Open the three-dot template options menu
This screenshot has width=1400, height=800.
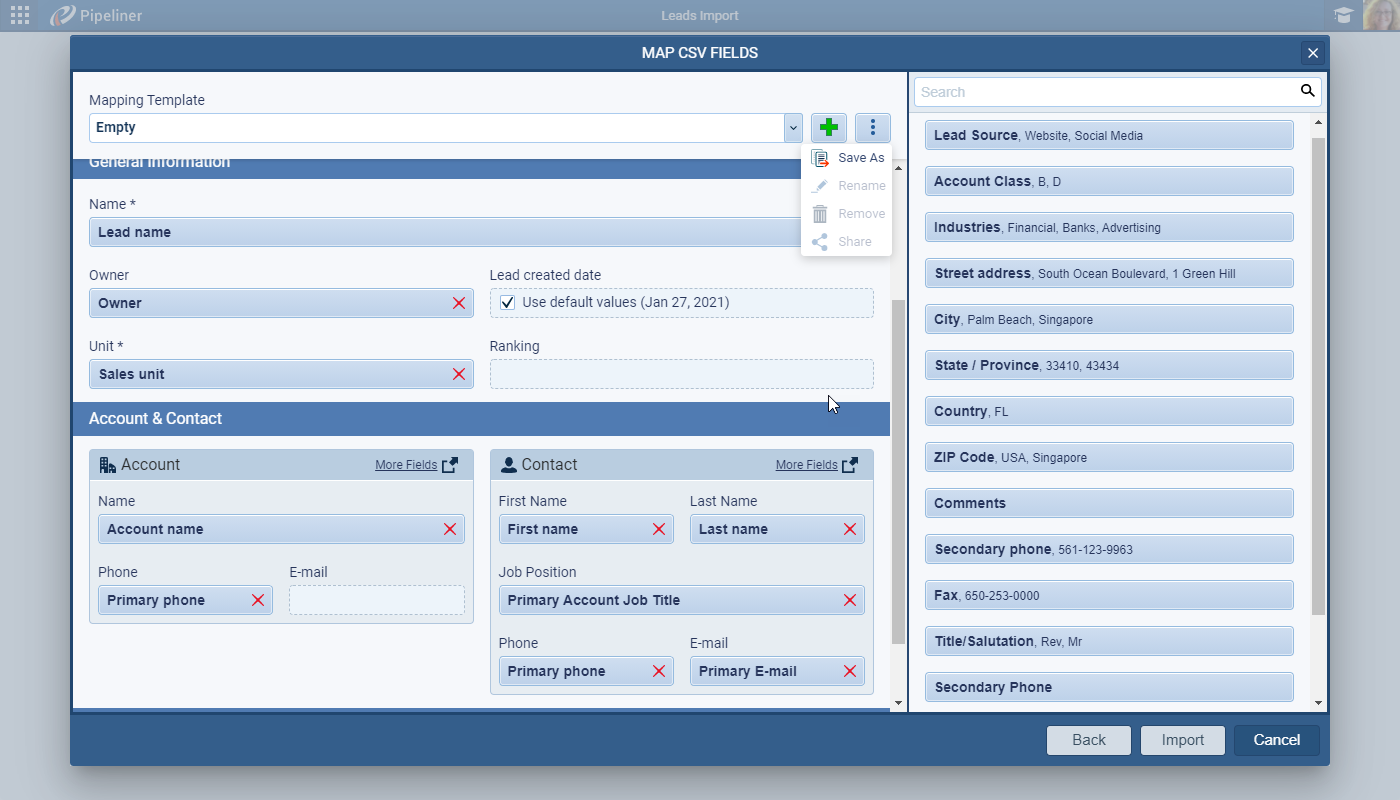pos(873,128)
